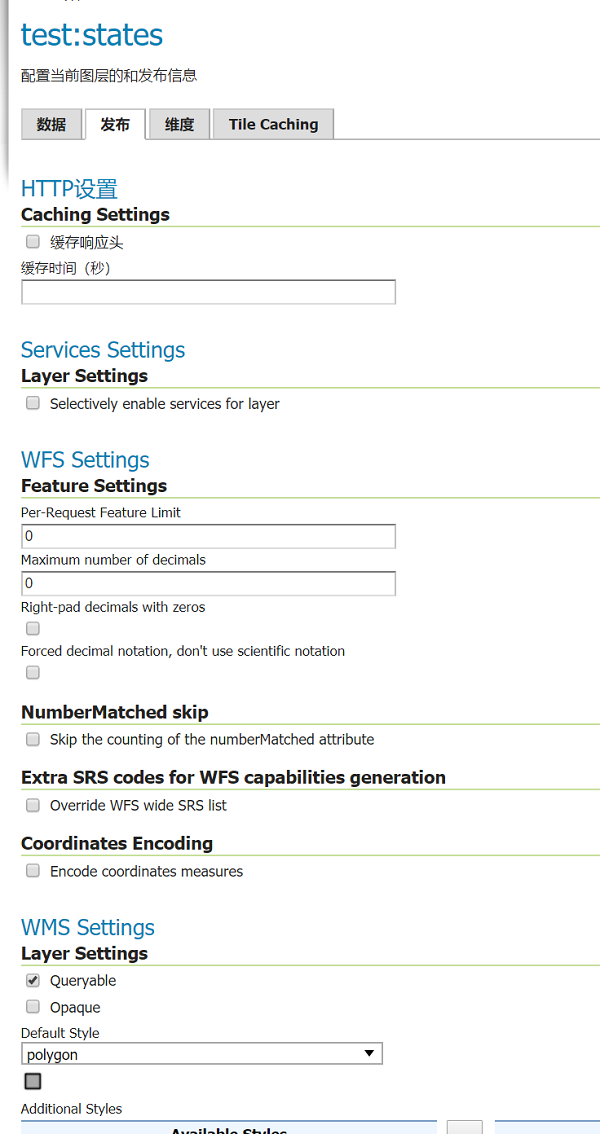
Task: Click the Maximum number of decimals field
Action: click(x=208, y=583)
